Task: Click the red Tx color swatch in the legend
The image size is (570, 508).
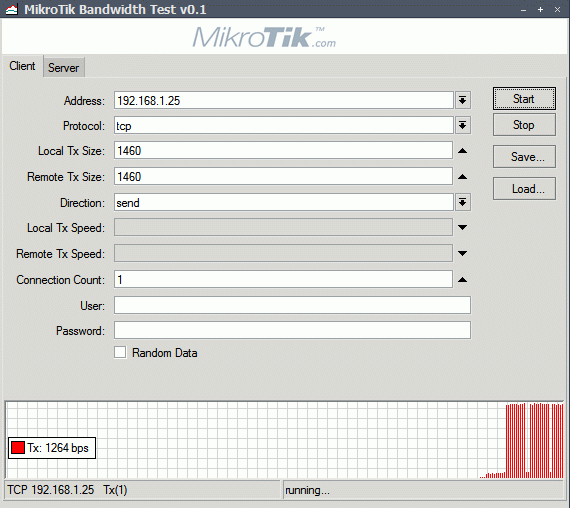Action: click(x=17, y=448)
